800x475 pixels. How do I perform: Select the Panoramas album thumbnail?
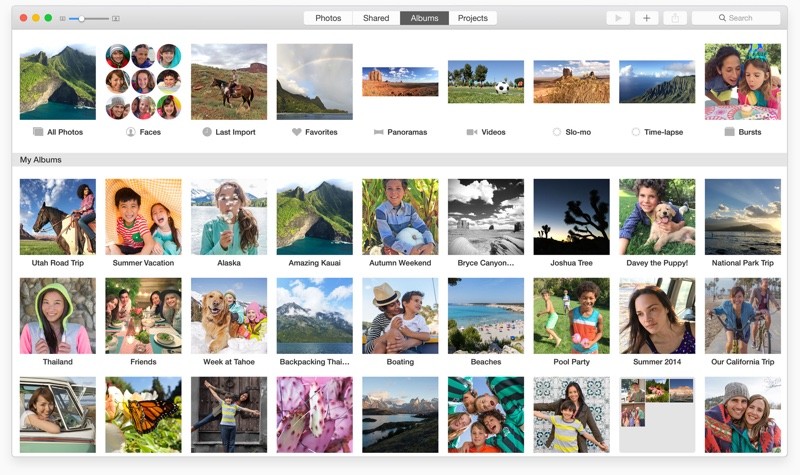coord(400,81)
